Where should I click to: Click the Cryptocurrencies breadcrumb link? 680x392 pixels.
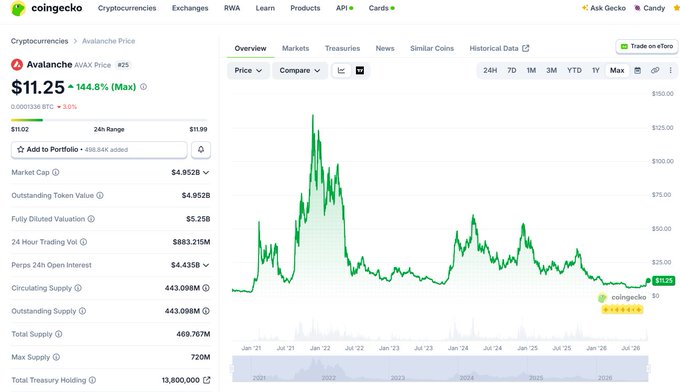click(39, 41)
